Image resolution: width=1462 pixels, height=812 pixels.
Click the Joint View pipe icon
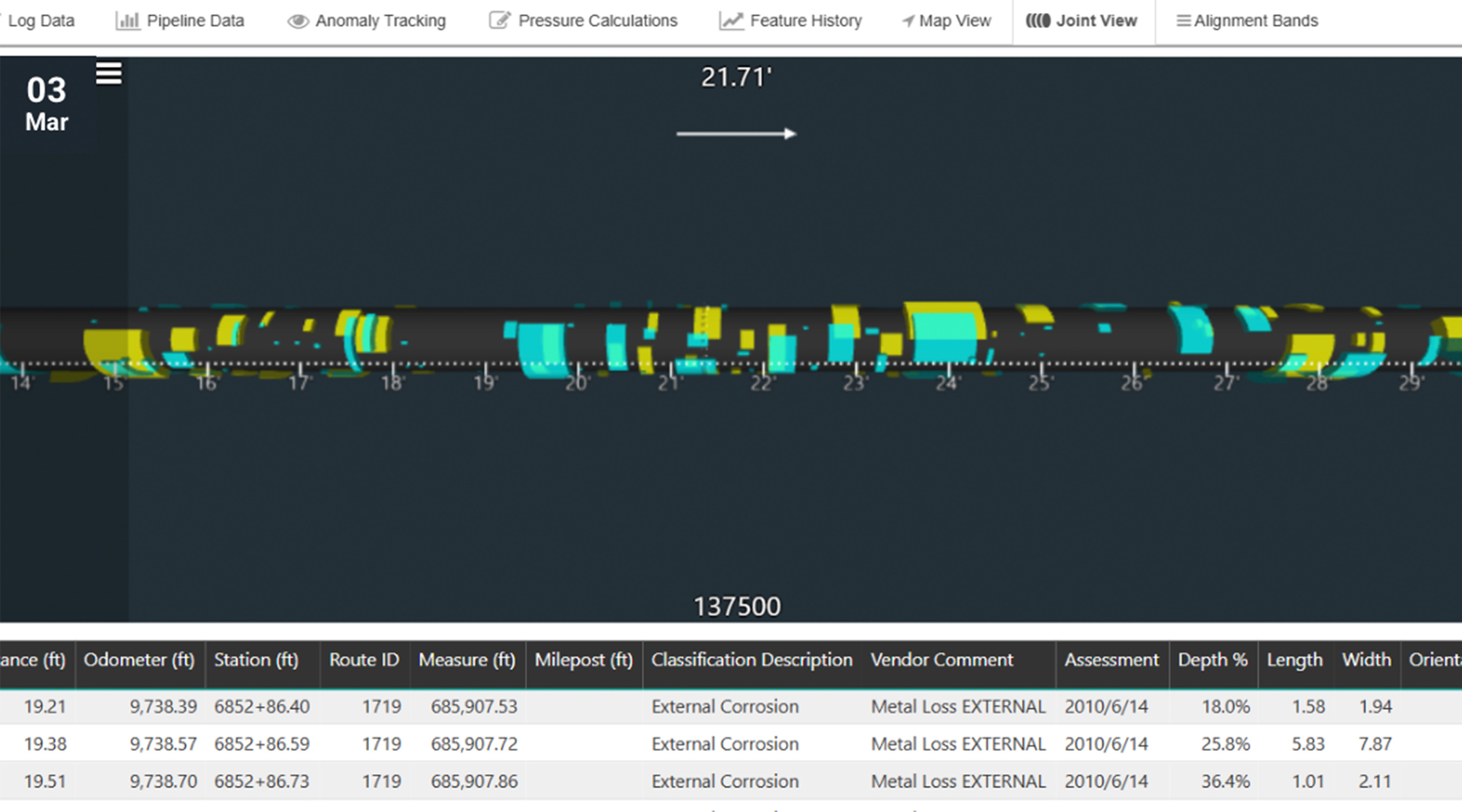click(x=1037, y=21)
